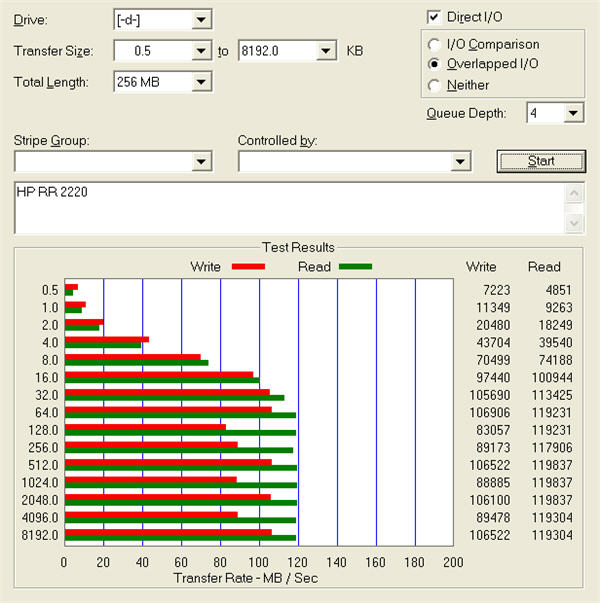
Task: Click the Write value 97440
Action: [493, 378]
